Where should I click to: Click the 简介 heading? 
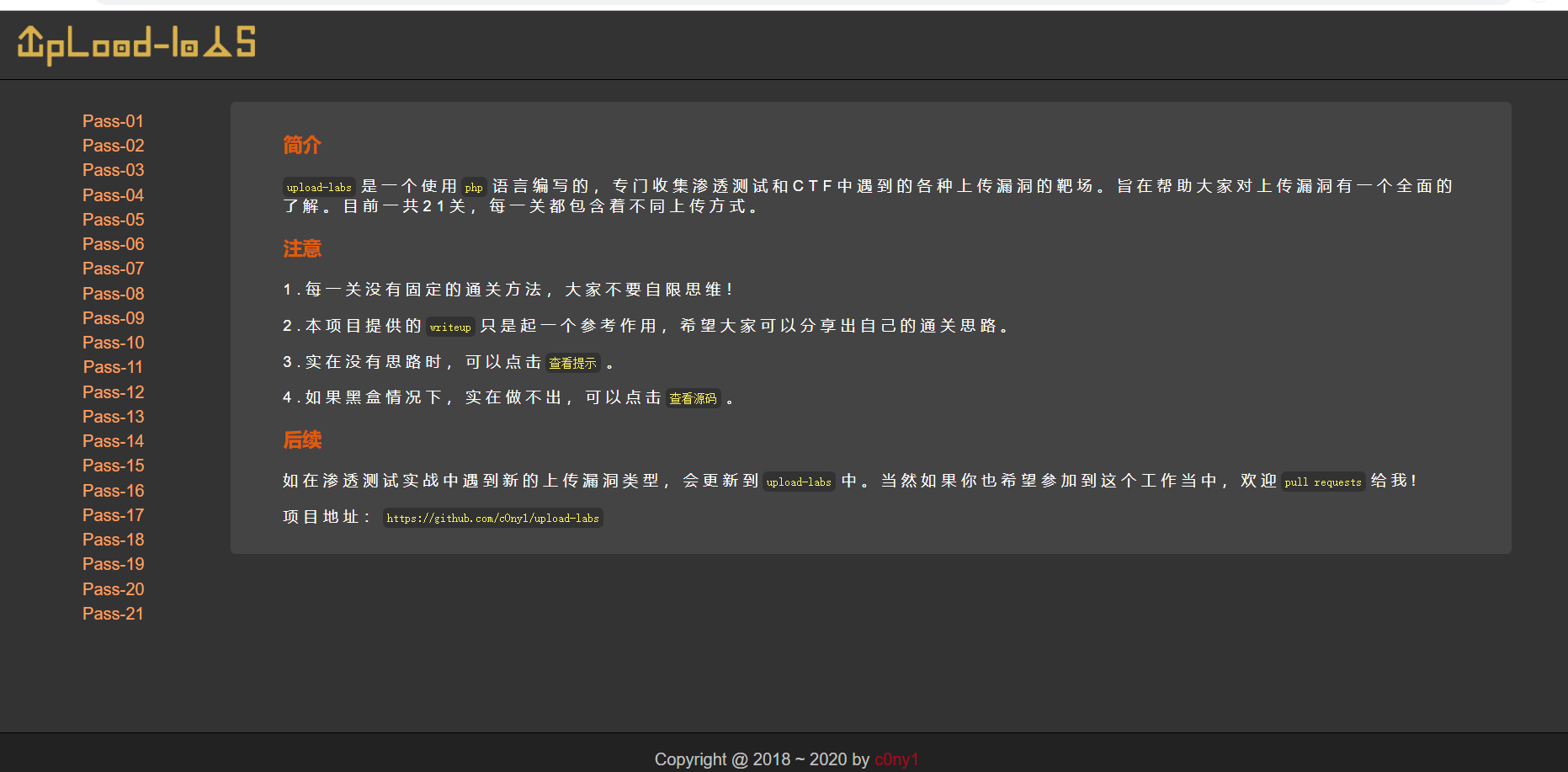coord(302,145)
